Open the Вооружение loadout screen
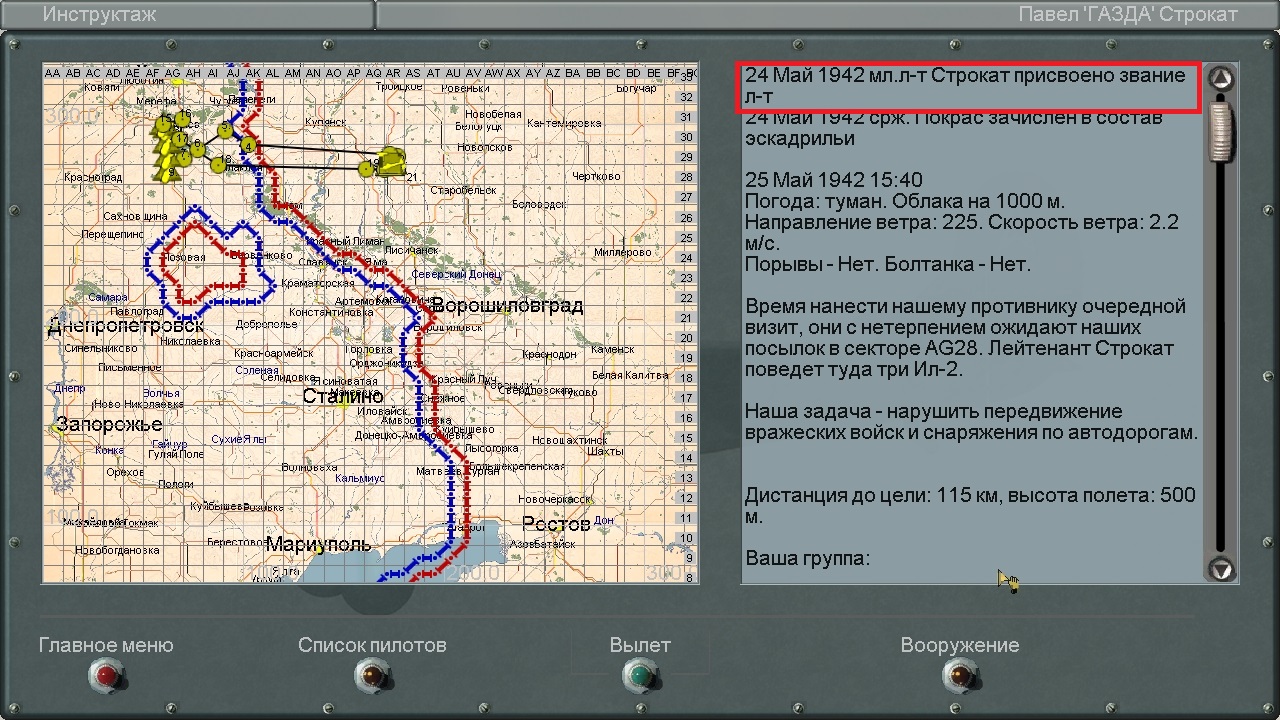Viewport: 1280px width, 720px height. click(x=960, y=677)
